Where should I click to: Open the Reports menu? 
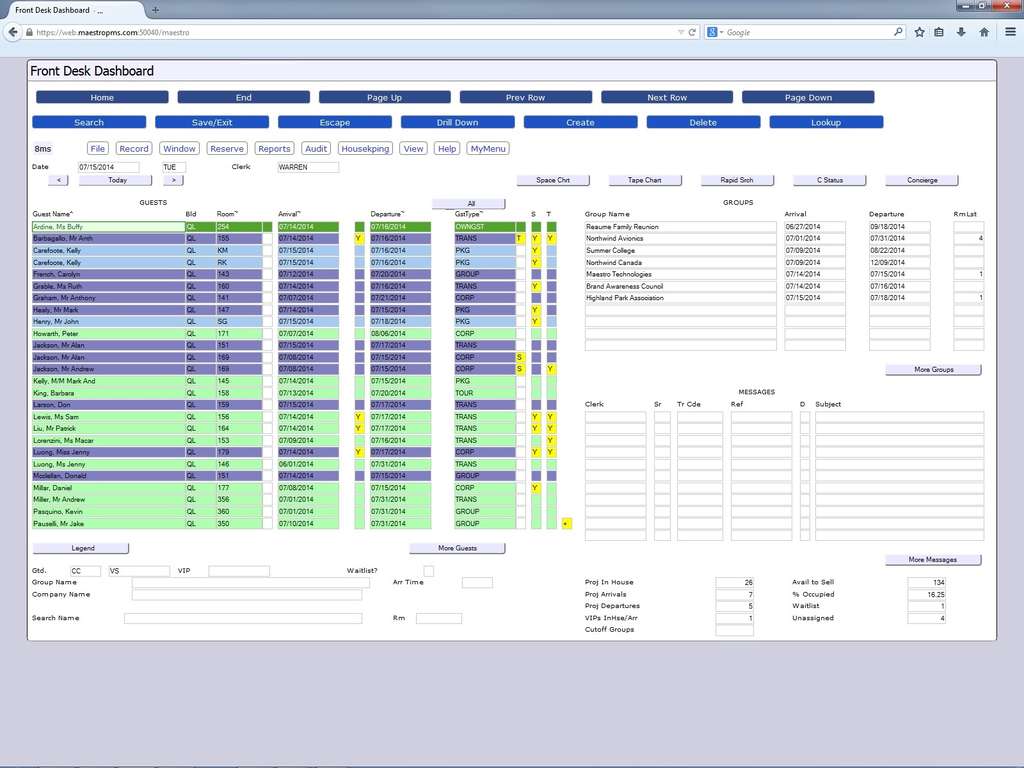(x=274, y=148)
